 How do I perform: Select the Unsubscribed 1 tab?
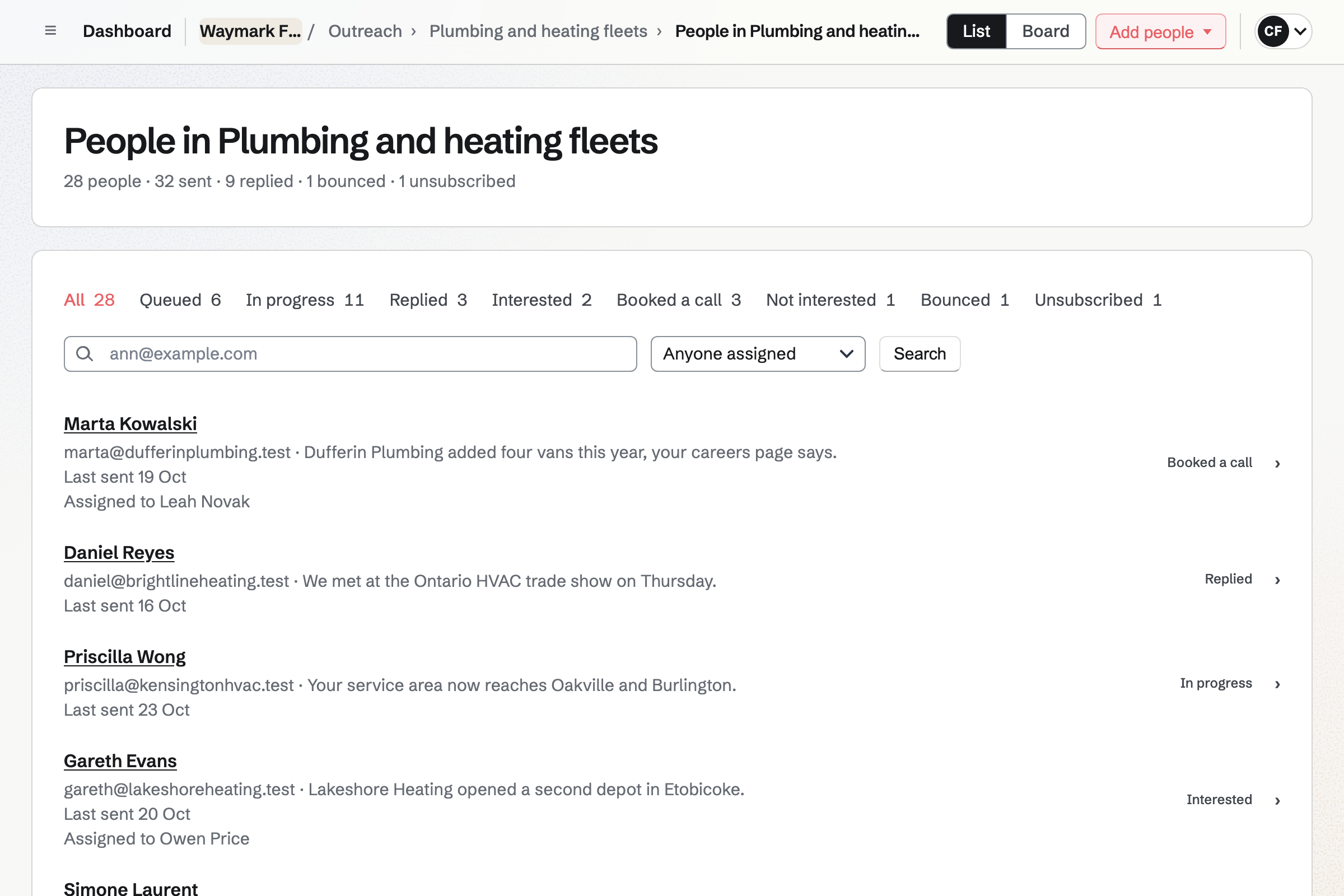(1098, 300)
